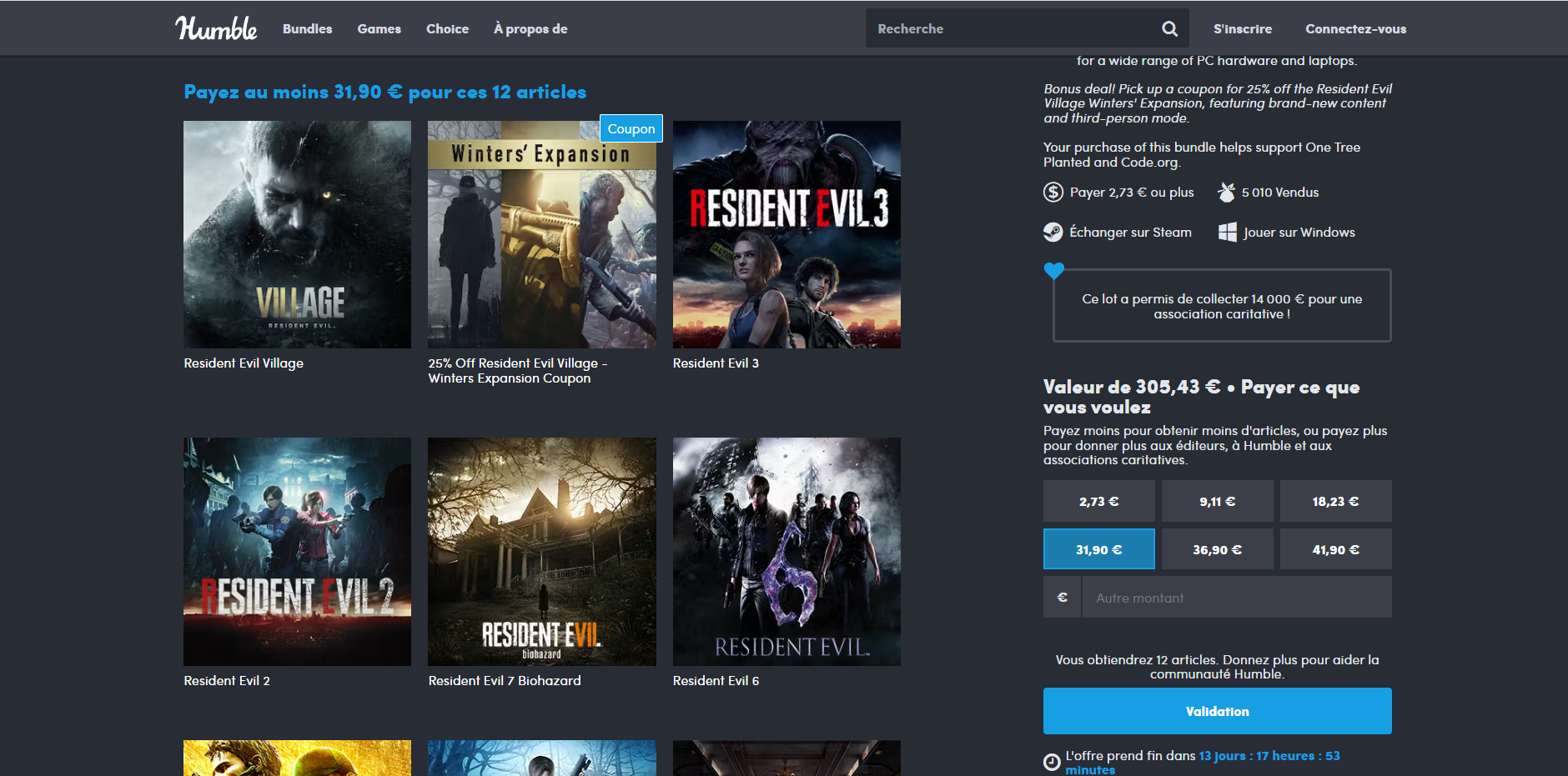Select the 2,73 € payment option
The width and height of the screenshot is (1568, 776).
tap(1098, 500)
